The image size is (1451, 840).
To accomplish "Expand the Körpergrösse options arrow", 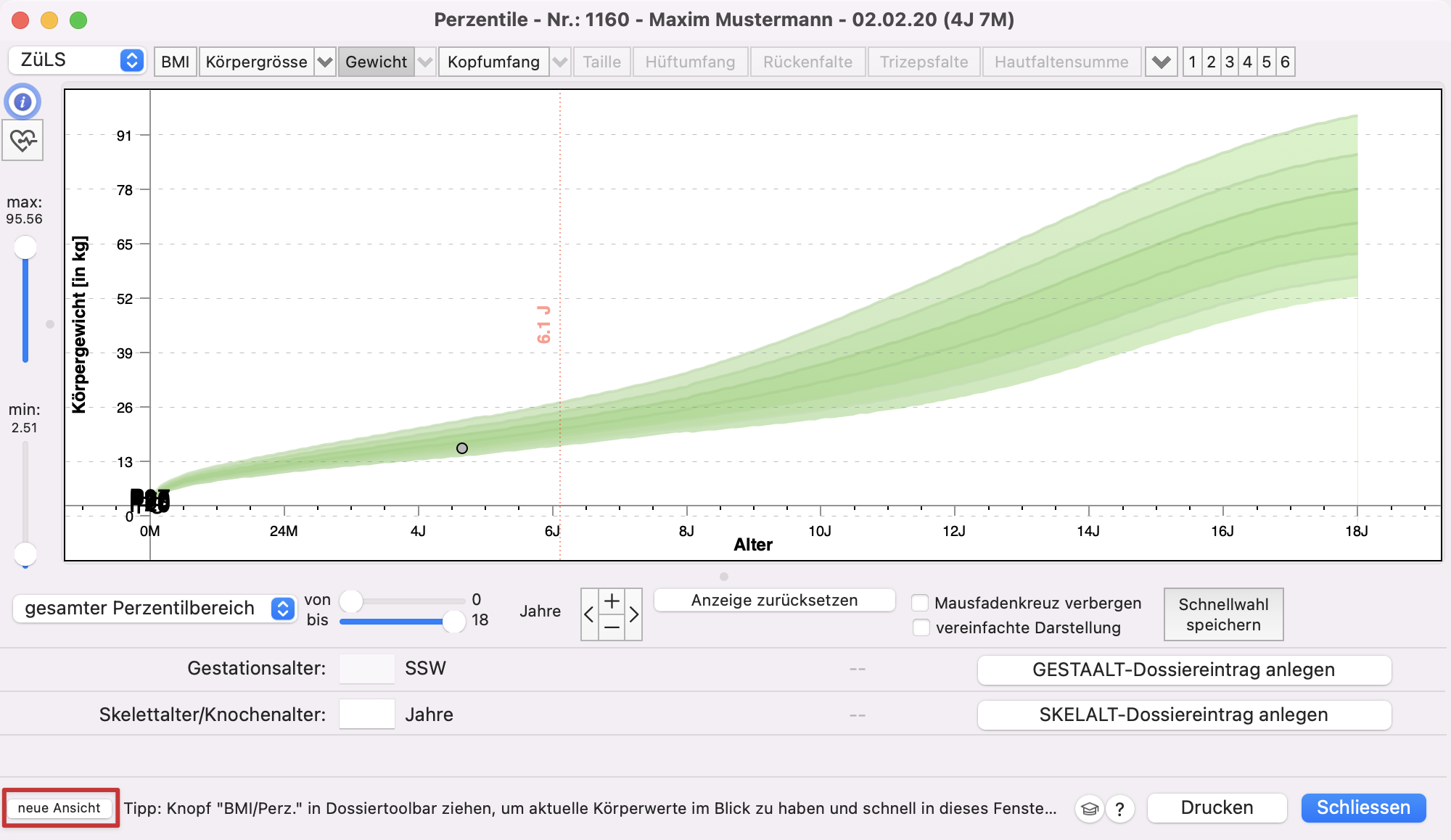I will point(325,62).
